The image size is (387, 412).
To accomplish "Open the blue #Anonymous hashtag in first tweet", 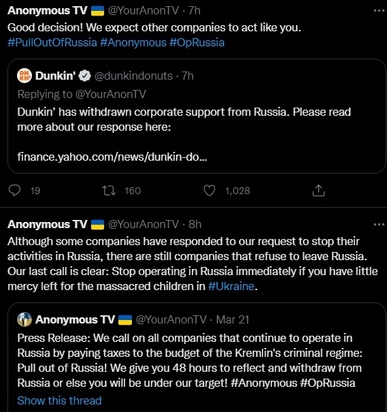I will (x=133, y=43).
